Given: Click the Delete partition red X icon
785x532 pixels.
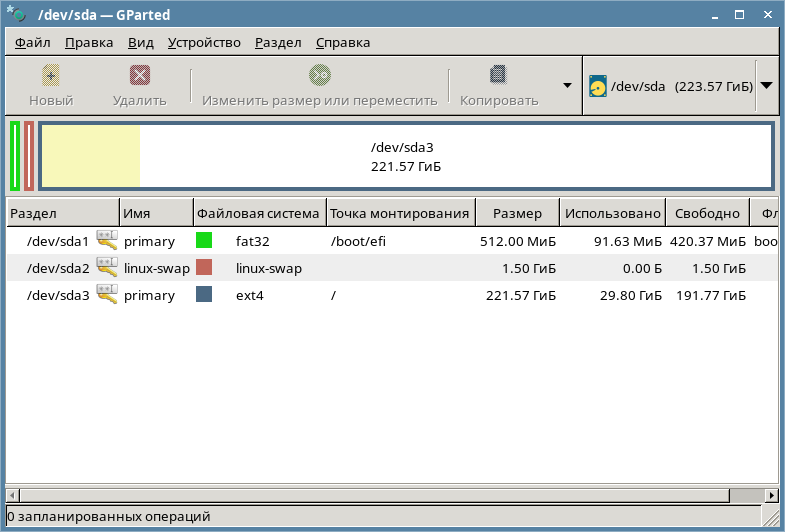Looking at the screenshot, I should tap(140, 76).
